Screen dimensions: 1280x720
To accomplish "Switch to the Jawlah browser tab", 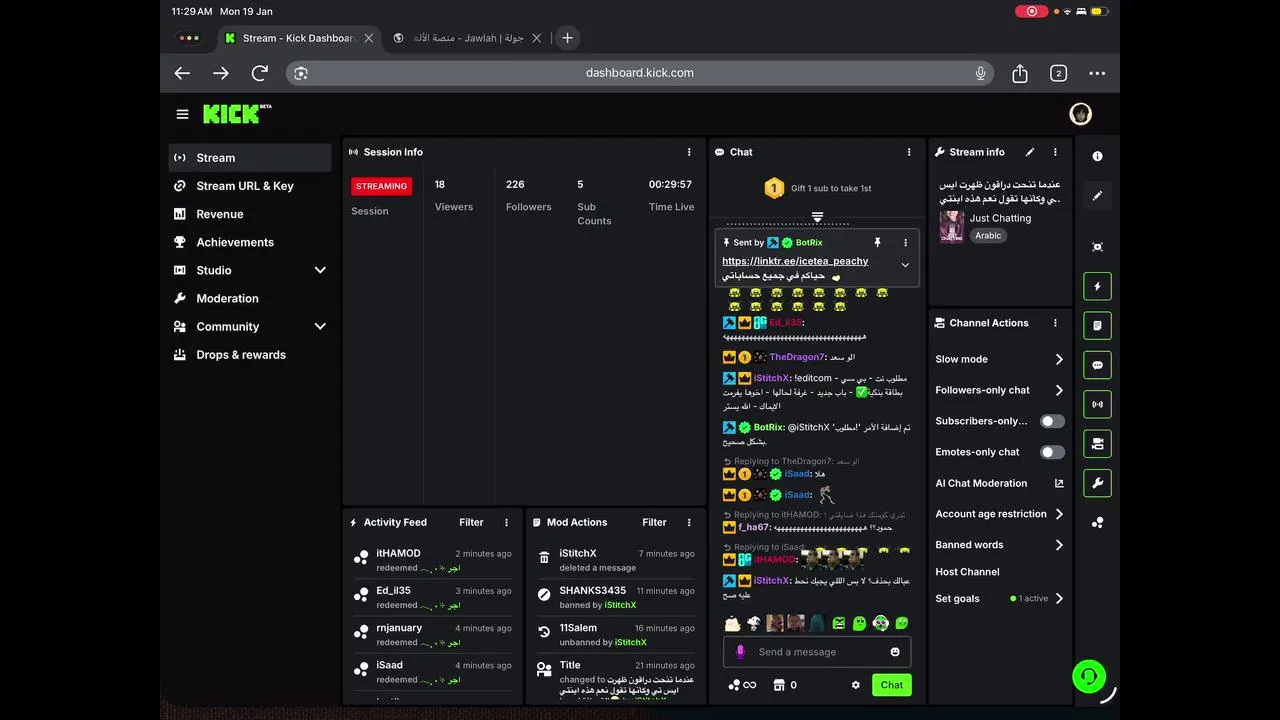I will [466, 38].
